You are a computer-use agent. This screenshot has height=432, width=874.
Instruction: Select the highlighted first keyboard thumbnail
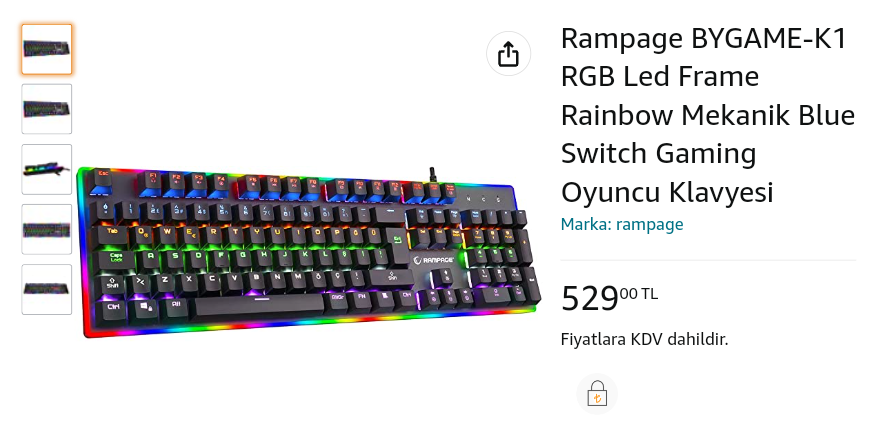[47, 49]
